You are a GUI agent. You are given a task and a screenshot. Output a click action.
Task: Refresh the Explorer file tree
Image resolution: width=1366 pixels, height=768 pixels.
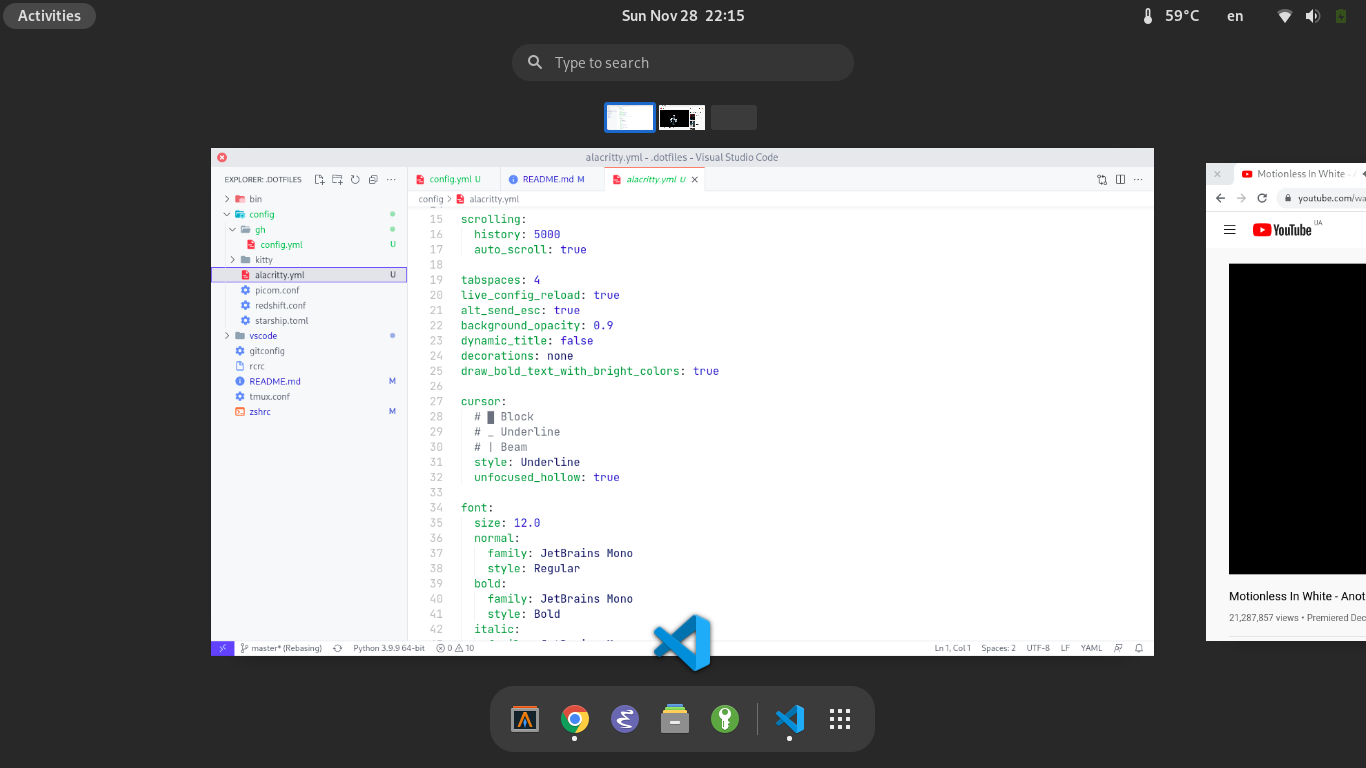pos(355,180)
